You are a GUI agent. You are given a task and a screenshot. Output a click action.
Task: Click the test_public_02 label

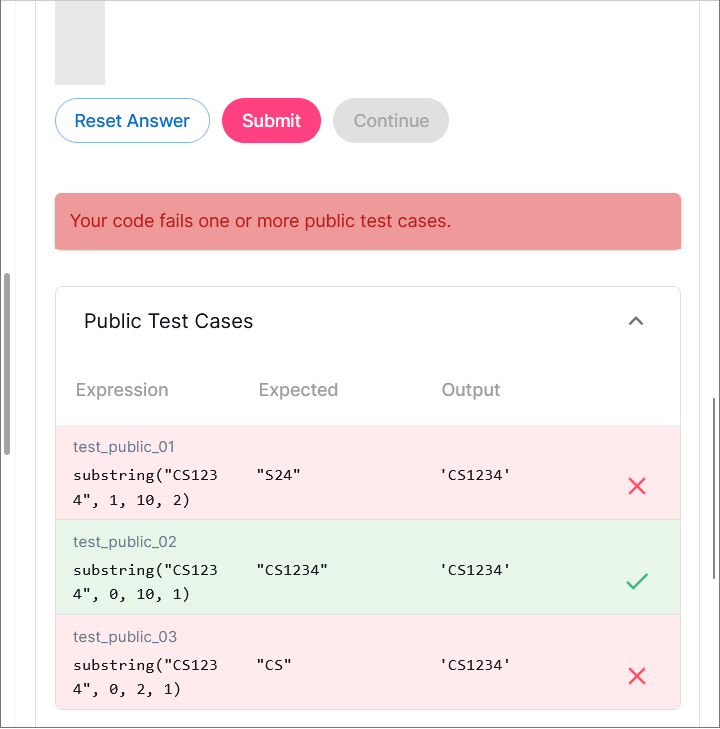coord(124,542)
